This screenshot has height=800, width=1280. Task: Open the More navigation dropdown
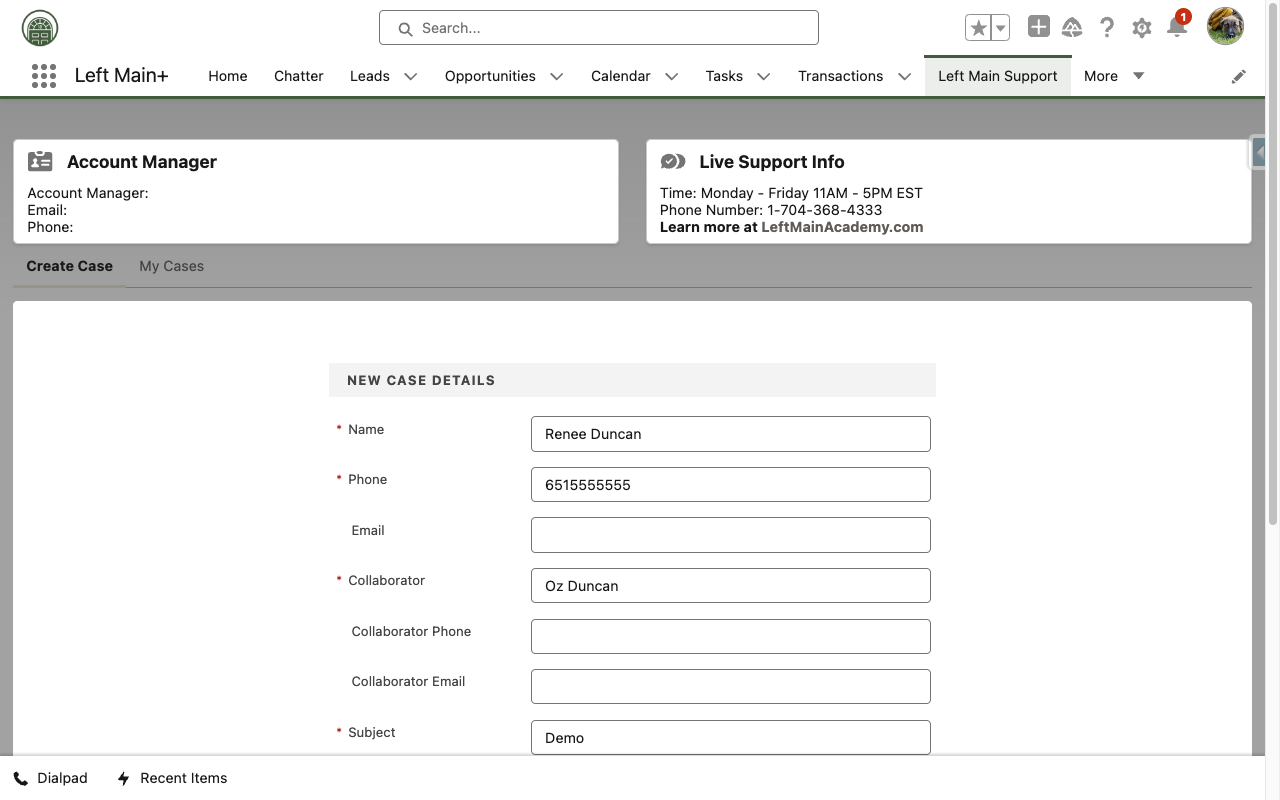[x=1114, y=76]
